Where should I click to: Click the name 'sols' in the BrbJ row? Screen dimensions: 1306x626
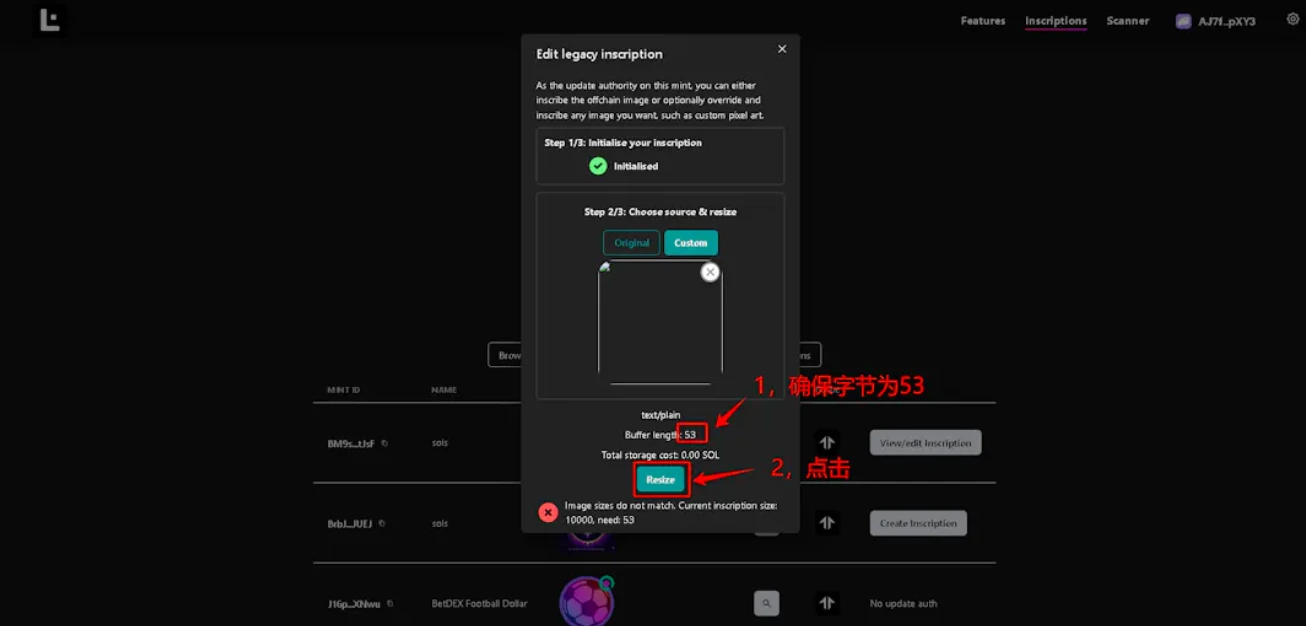440,523
